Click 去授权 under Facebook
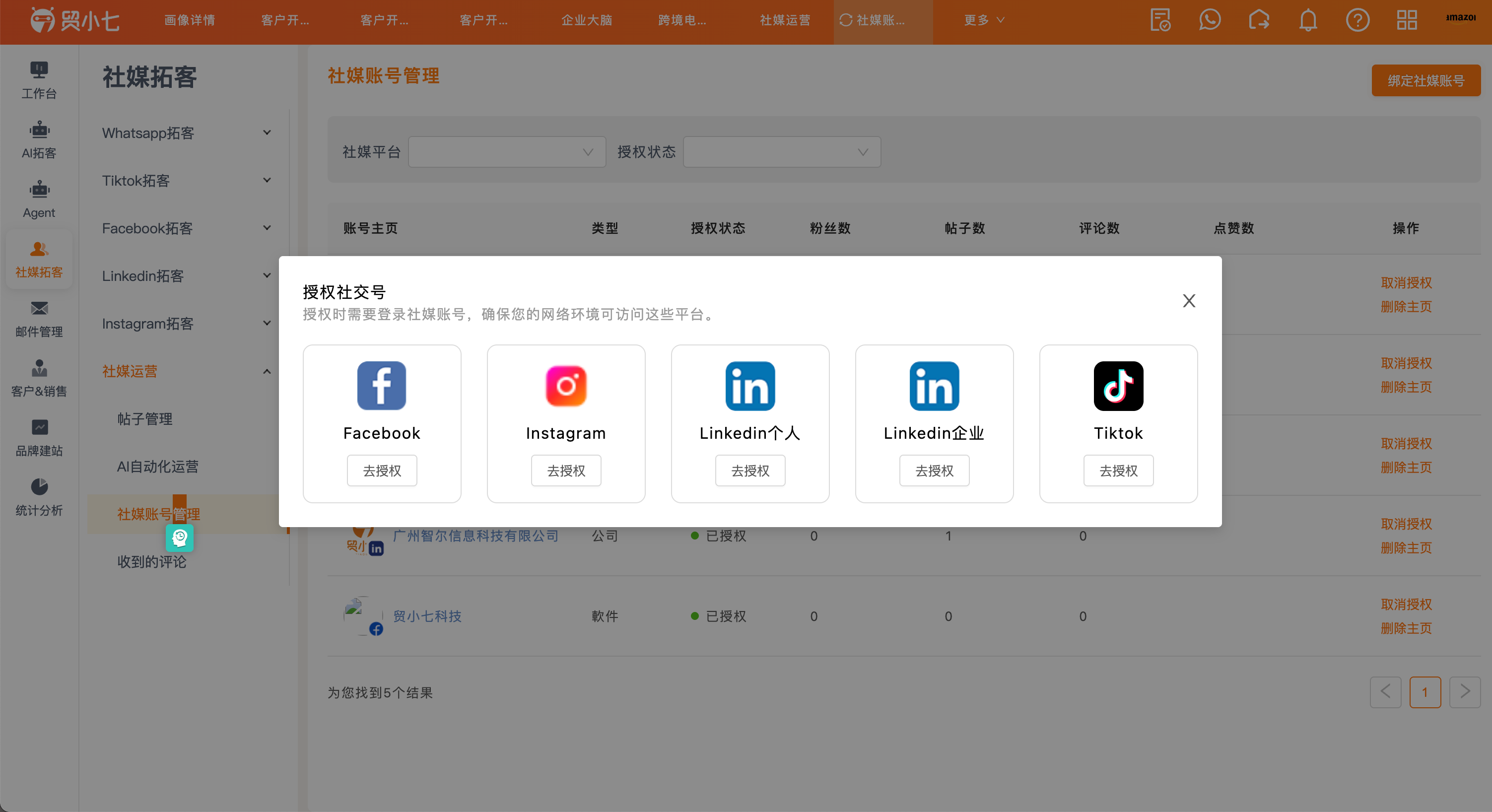Viewport: 1492px width, 812px height. tap(382, 471)
